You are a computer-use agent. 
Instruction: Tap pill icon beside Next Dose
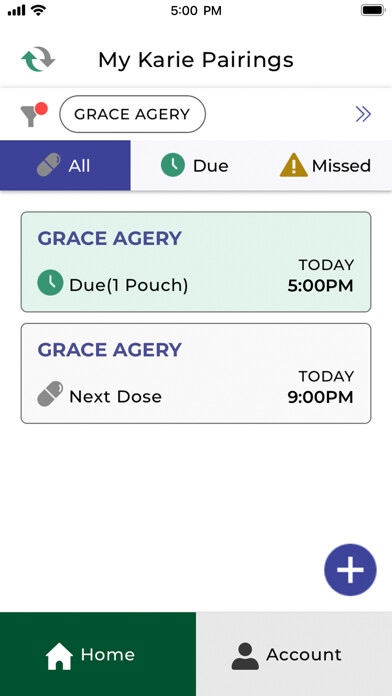click(x=50, y=394)
